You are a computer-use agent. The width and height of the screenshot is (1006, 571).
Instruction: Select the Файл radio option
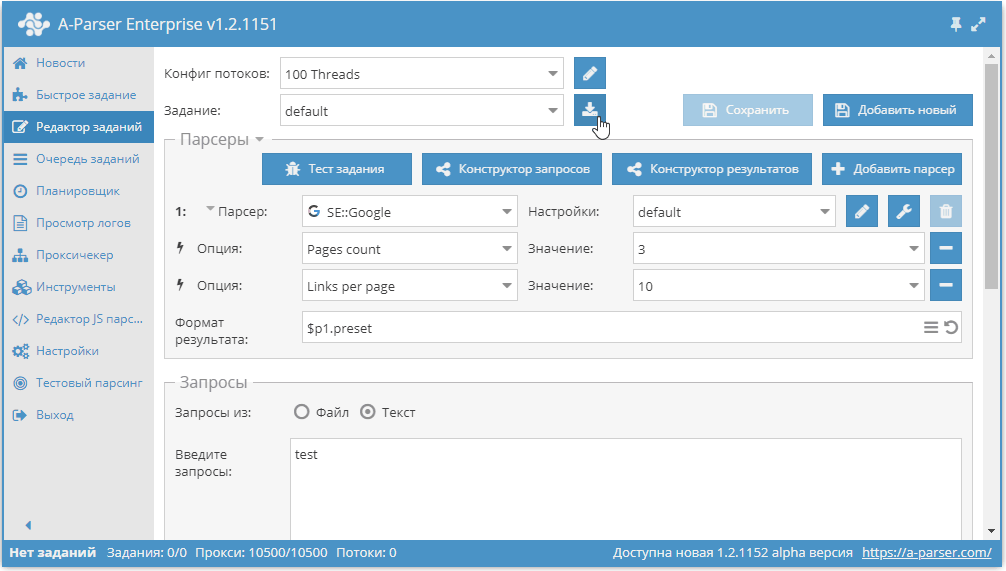[302, 412]
